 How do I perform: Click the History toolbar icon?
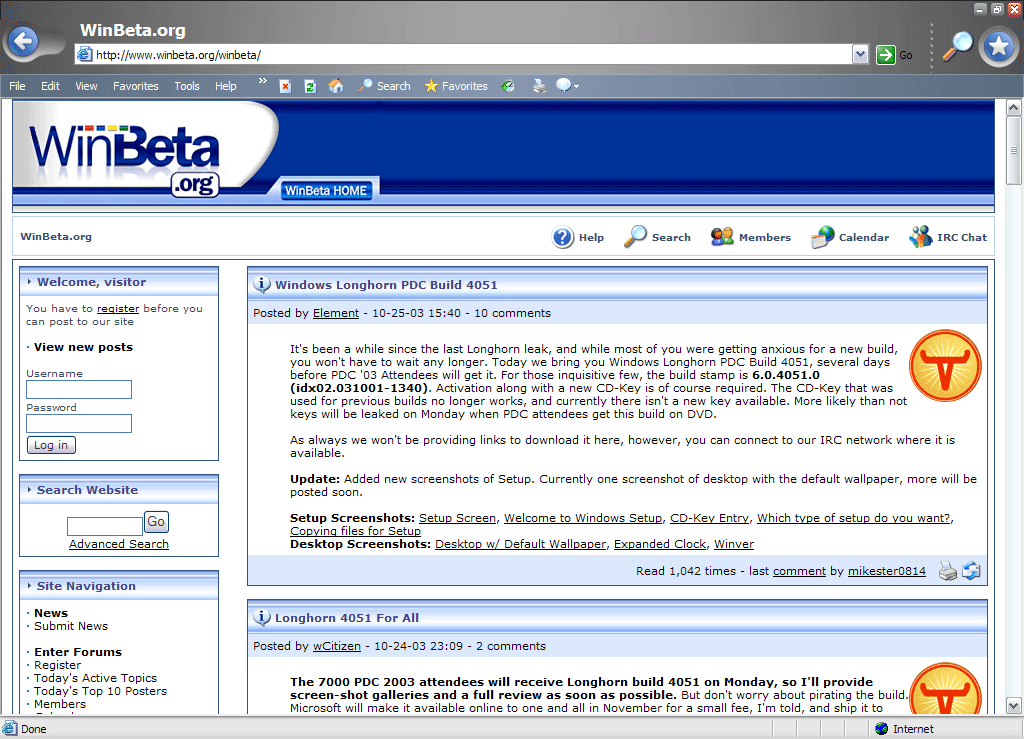pyautogui.click(x=508, y=86)
